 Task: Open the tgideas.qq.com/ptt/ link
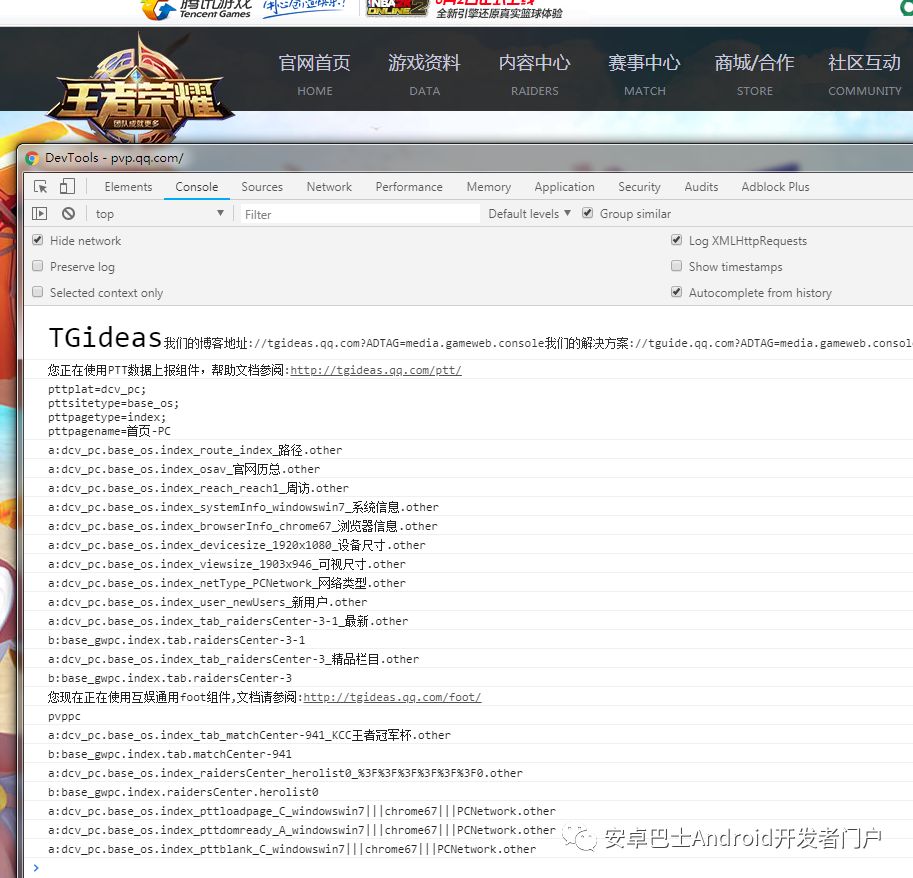point(376,370)
